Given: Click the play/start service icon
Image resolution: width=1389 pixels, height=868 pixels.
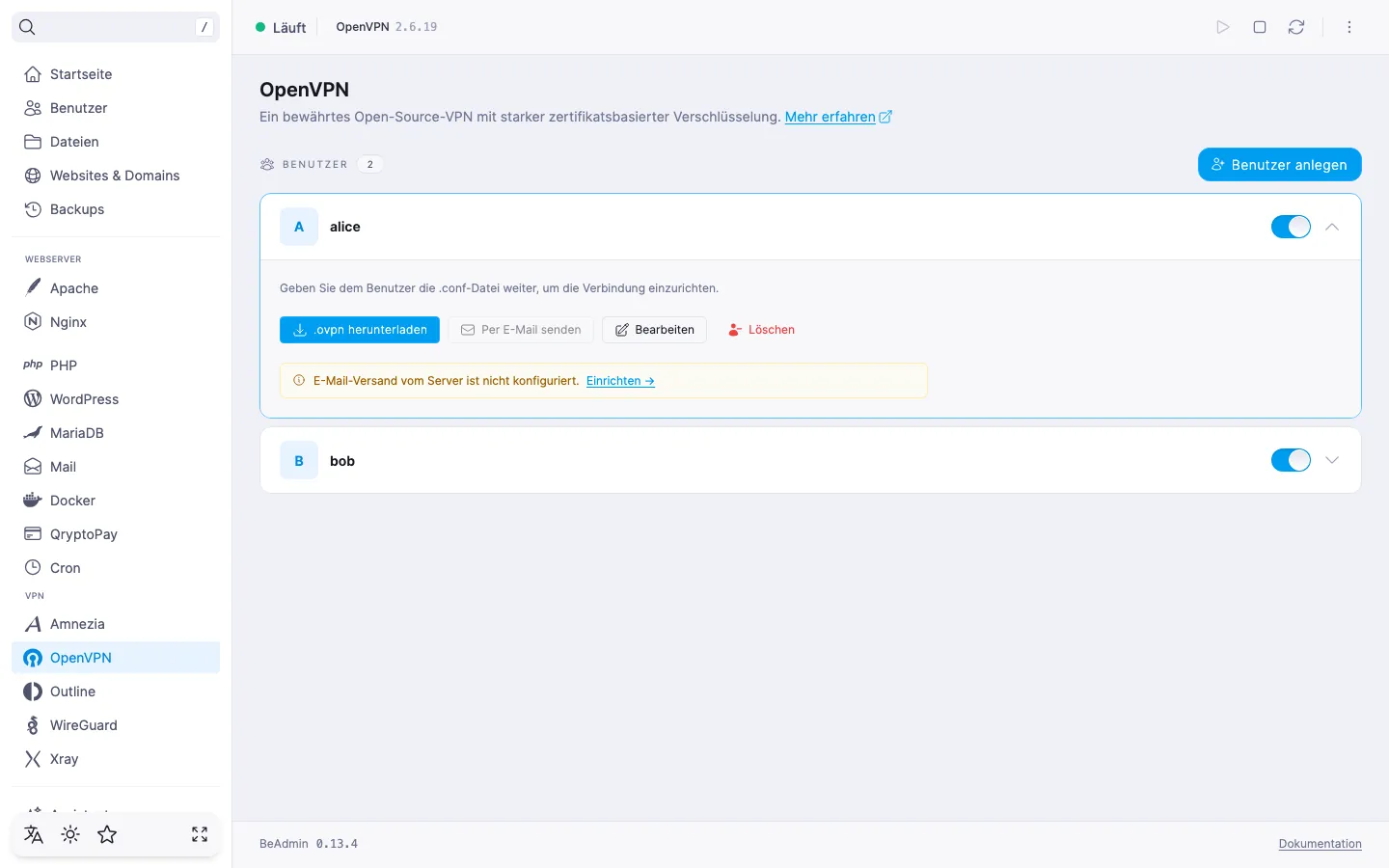Looking at the screenshot, I should [1223, 27].
